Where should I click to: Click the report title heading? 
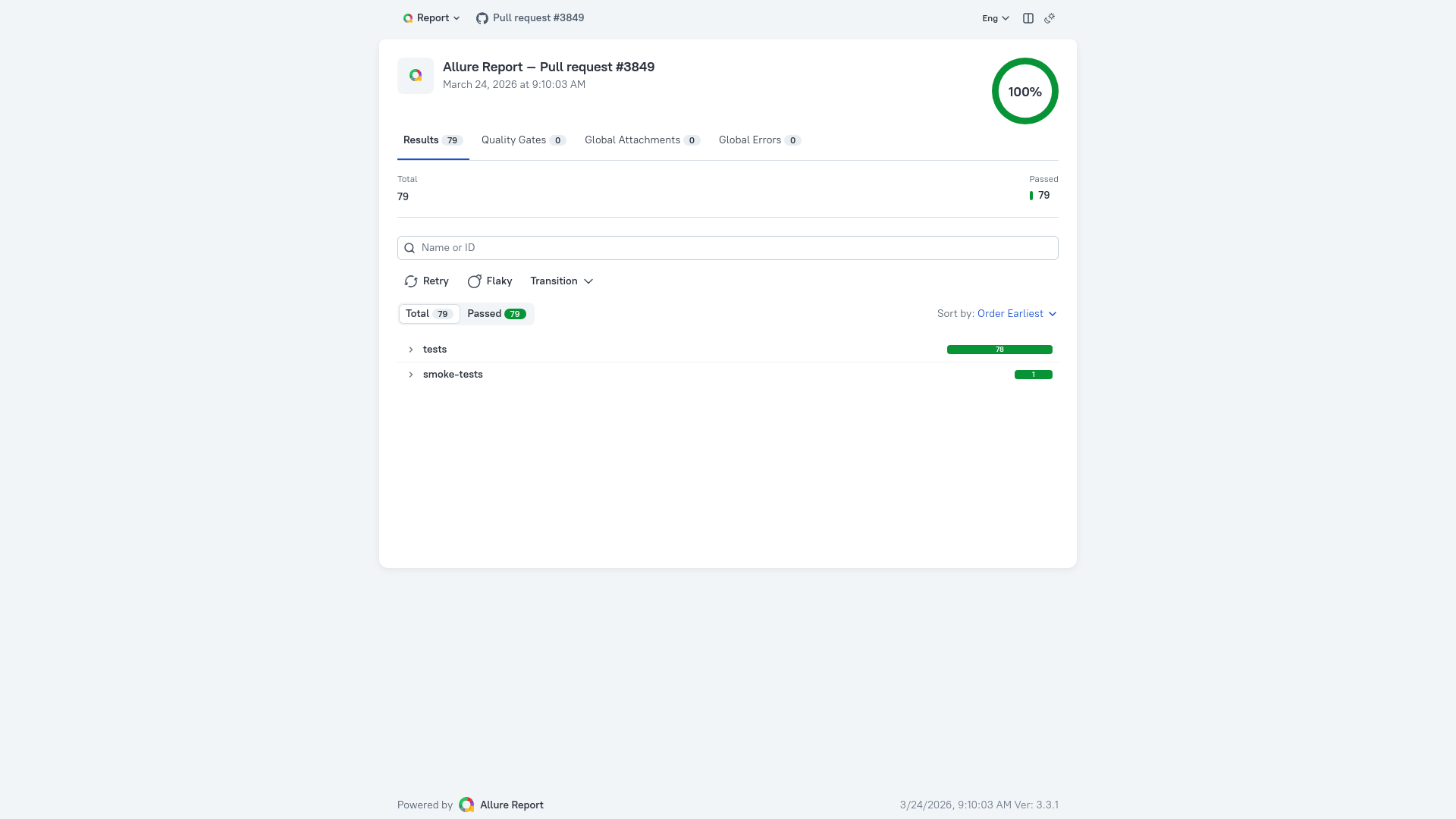click(x=548, y=67)
